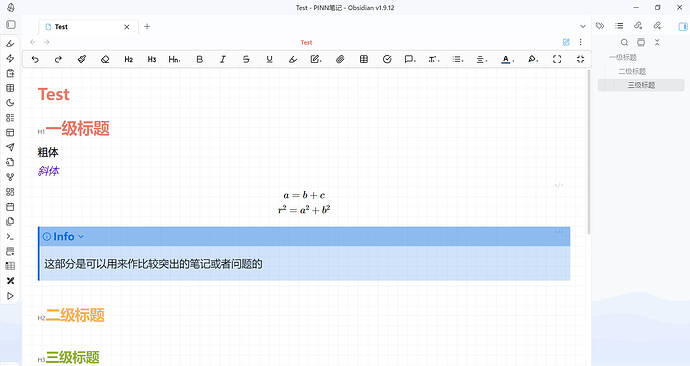This screenshot has height=366, width=690.
Task: Navigate forward with right arrow
Action: point(47,42)
